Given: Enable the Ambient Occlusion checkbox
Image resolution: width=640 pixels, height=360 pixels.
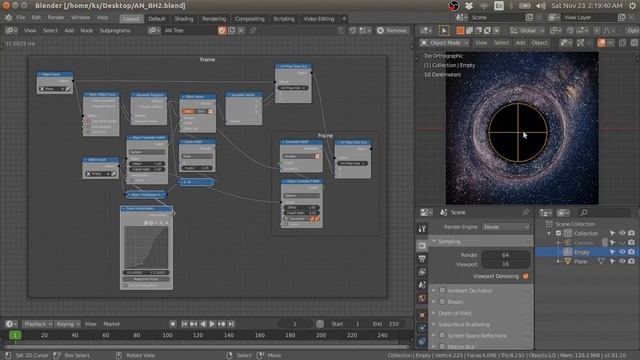Looking at the screenshot, I should pyautogui.click(x=442, y=290).
